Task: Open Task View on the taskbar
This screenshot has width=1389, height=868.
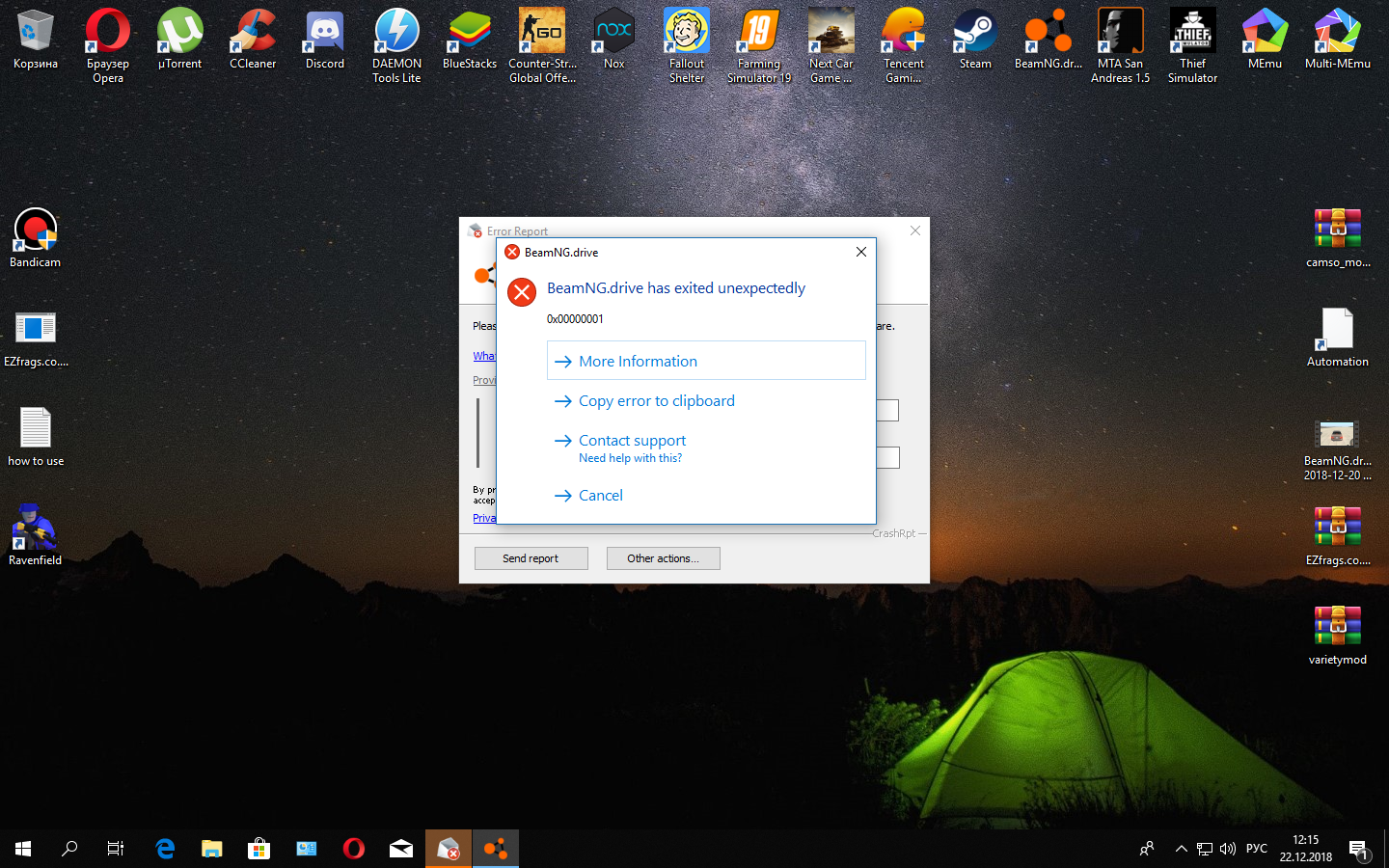Action: click(x=116, y=849)
